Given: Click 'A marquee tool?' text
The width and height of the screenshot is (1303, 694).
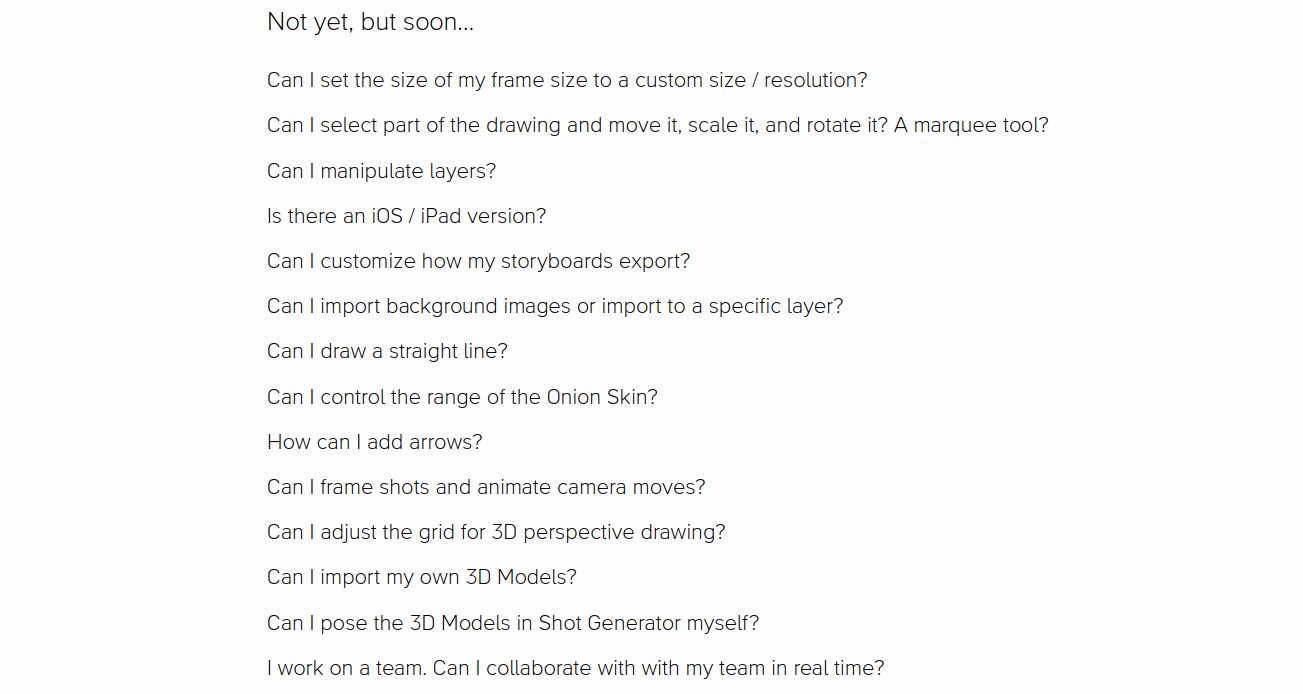Looking at the screenshot, I should pyautogui.click(x=971, y=126).
